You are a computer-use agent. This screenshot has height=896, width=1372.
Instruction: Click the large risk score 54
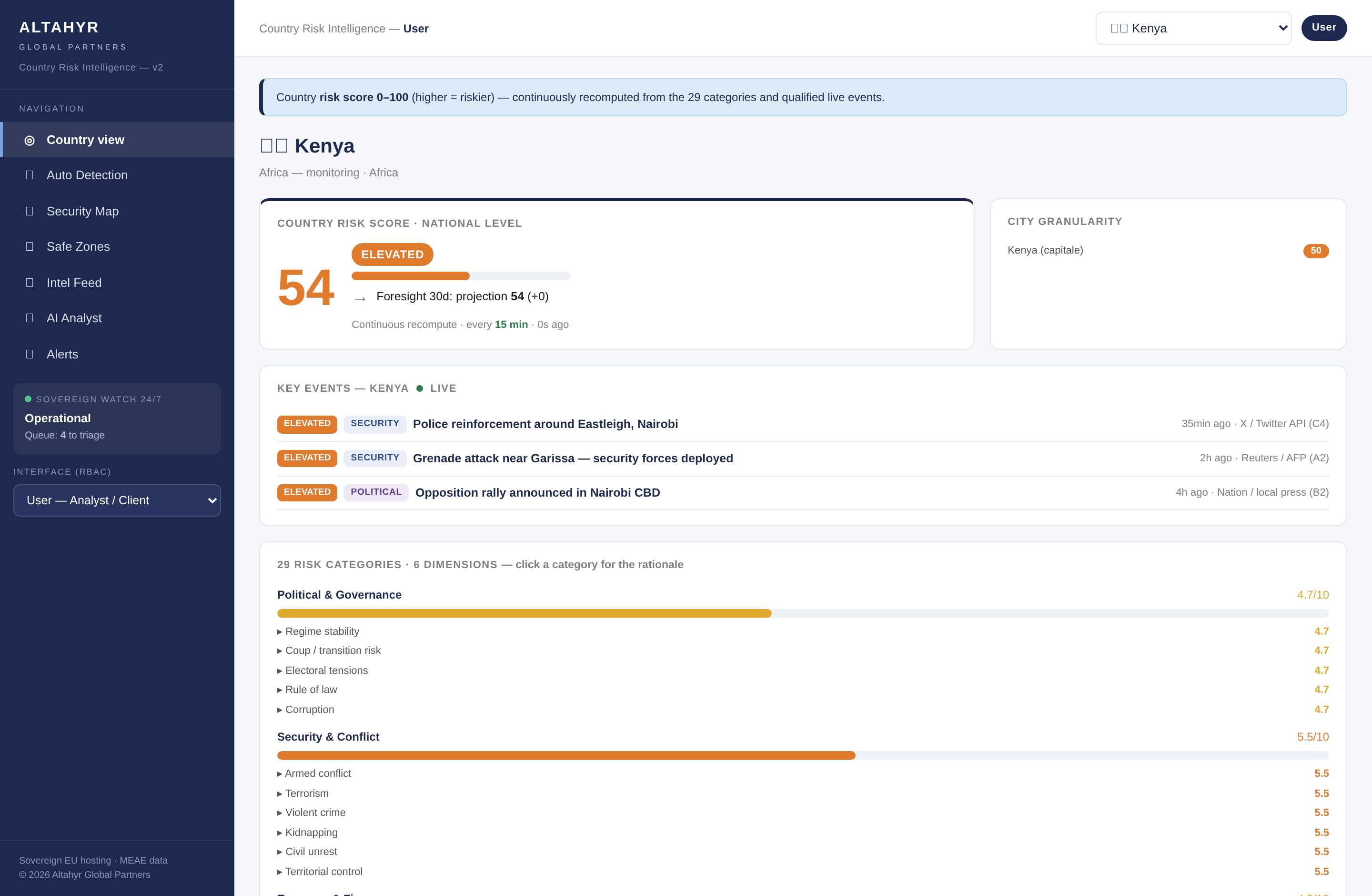pos(305,287)
